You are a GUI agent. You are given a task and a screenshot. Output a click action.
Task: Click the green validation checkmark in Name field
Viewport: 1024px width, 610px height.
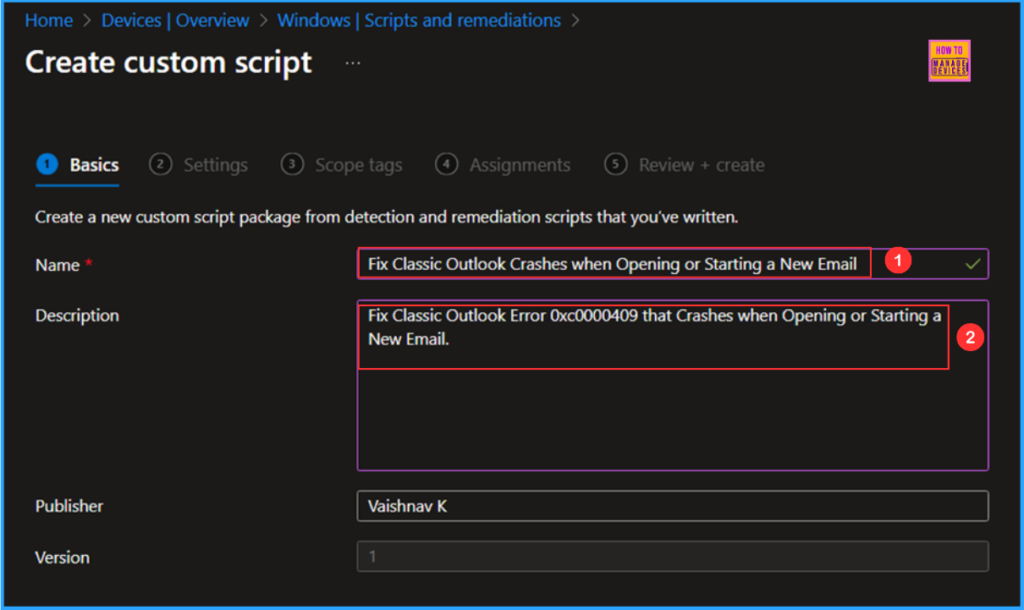point(972,264)
